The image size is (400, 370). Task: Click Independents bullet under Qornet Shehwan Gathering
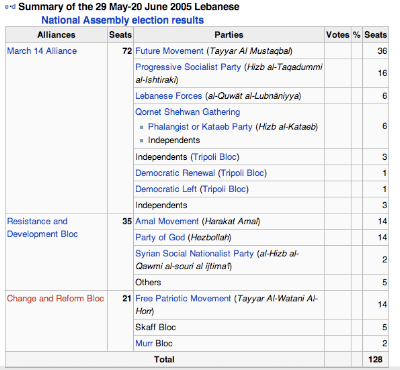(174, 140)
